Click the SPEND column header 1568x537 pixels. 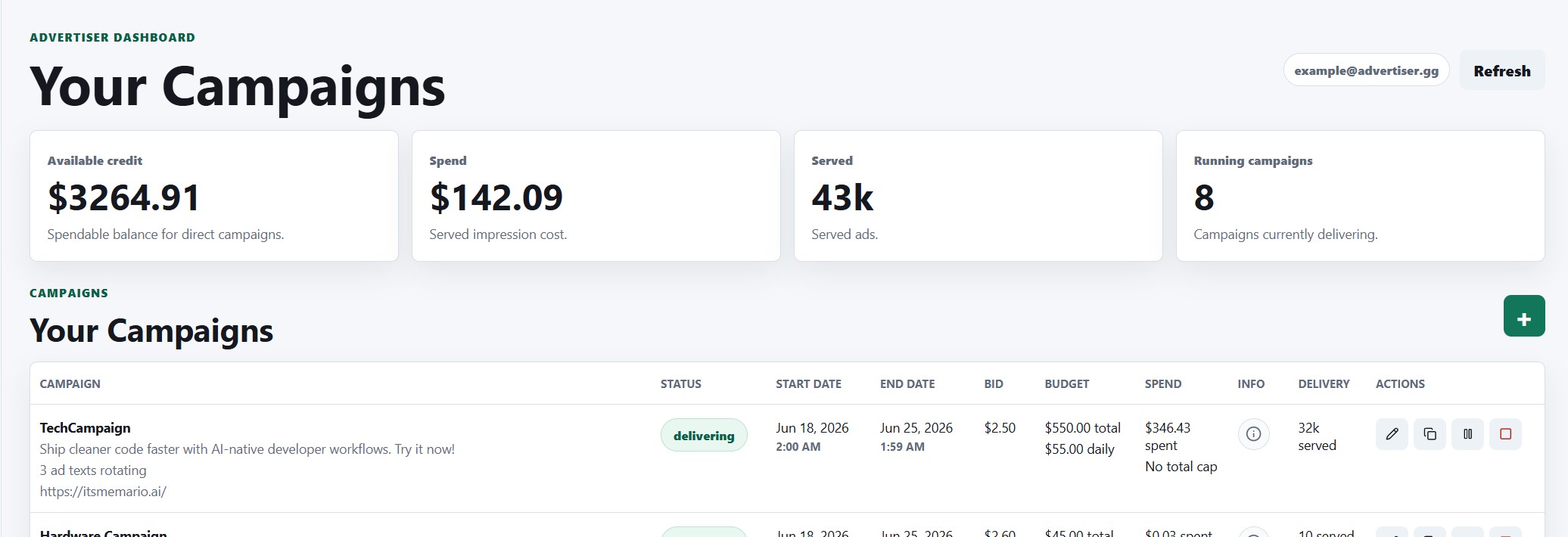[1163, 384]
